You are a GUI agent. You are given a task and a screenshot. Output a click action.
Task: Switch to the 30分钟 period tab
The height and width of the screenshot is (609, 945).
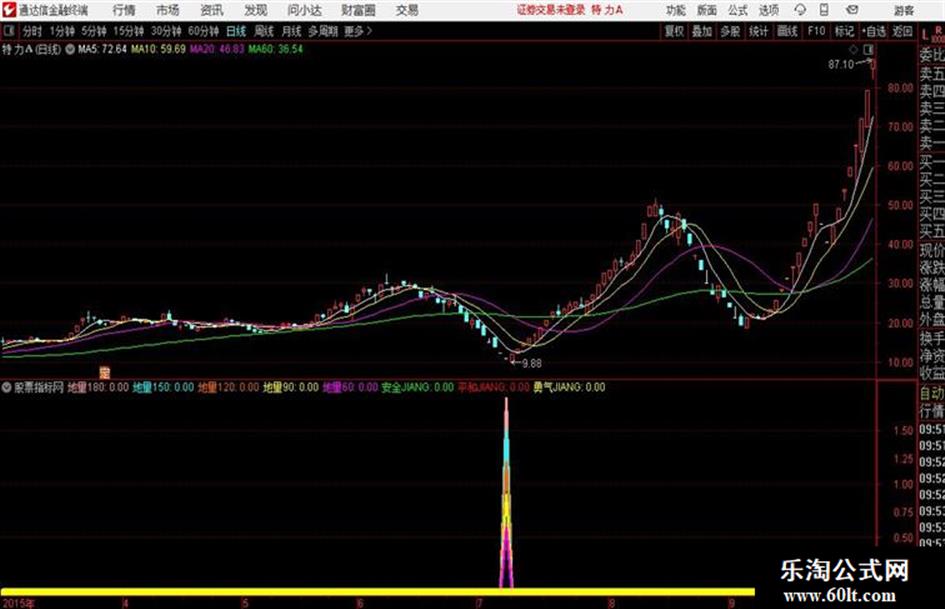point(166,31)
